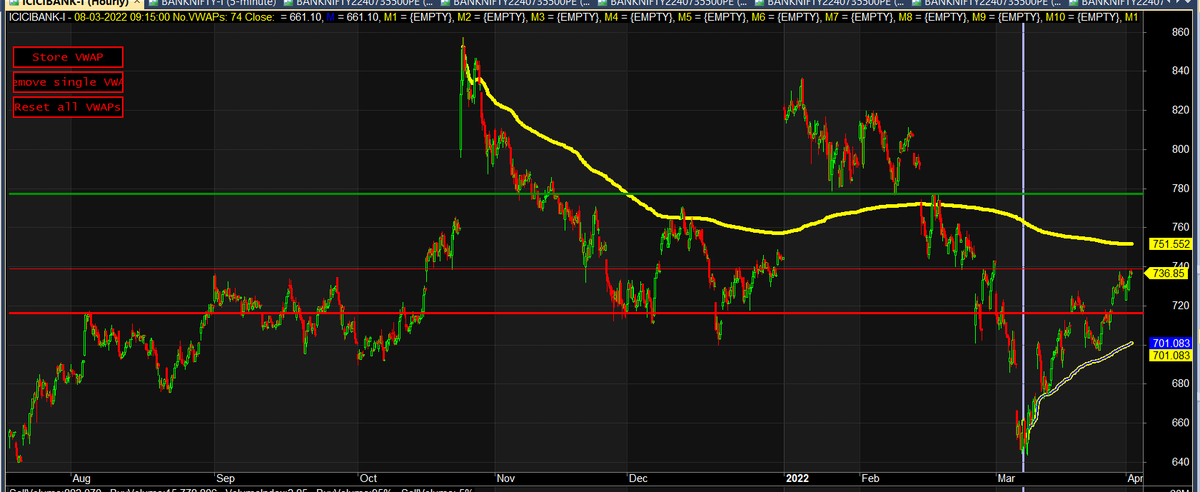Click the Feb label on time axis
The height and width of the screenshot is (492, 1200).
tap(873, 479)
